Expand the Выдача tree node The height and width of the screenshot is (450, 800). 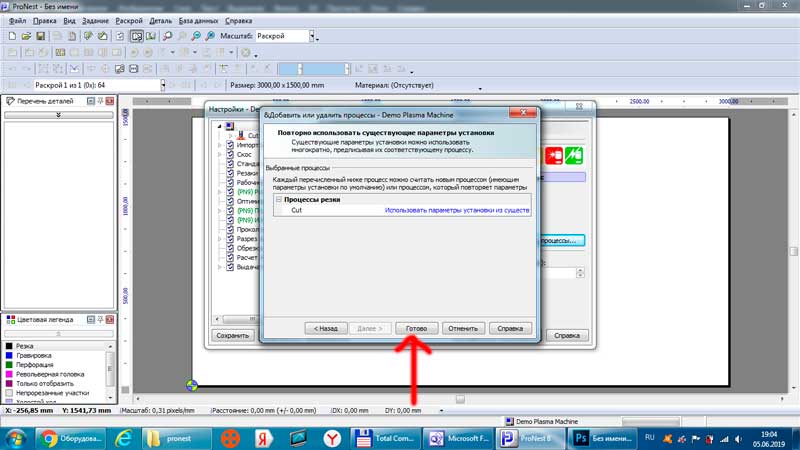tap(220, 267)
